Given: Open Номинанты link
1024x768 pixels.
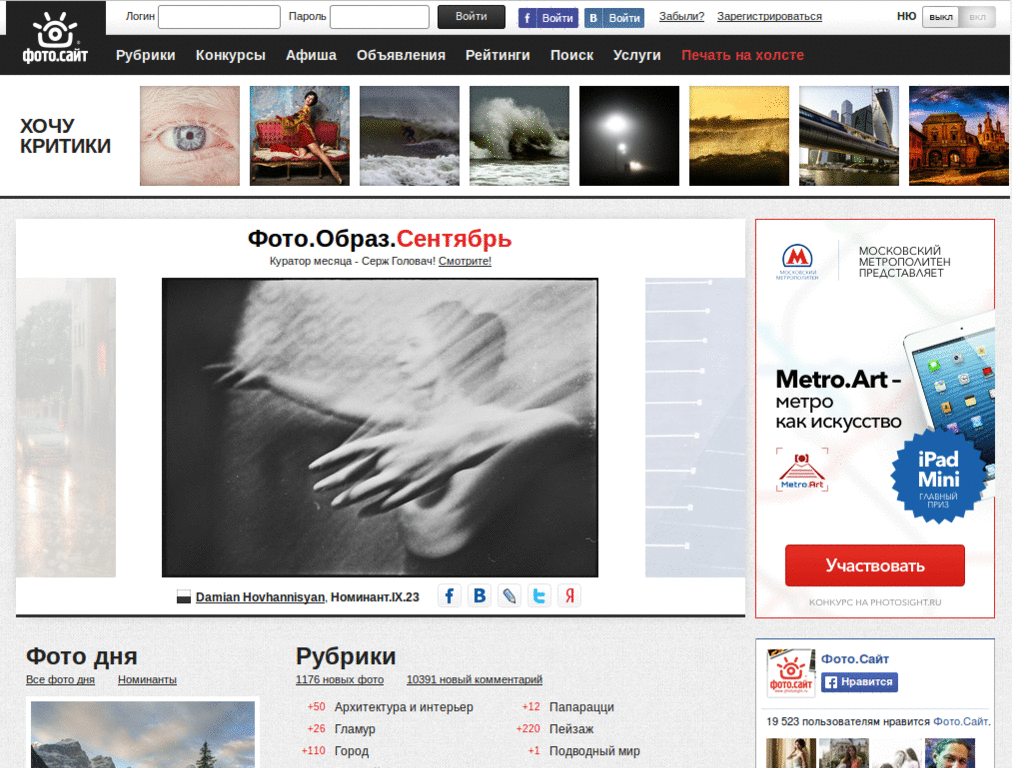Looking at the screenshot, I should point(147,680).
